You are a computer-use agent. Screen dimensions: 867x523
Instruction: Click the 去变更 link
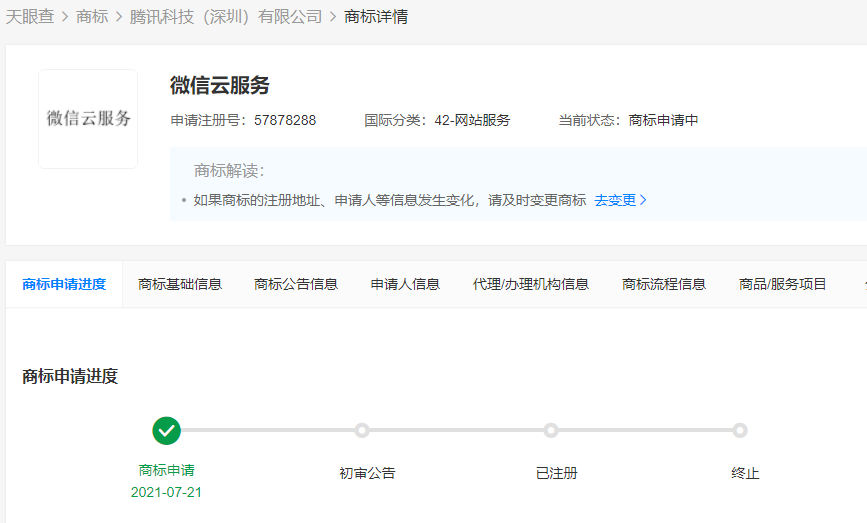(615, 200)
